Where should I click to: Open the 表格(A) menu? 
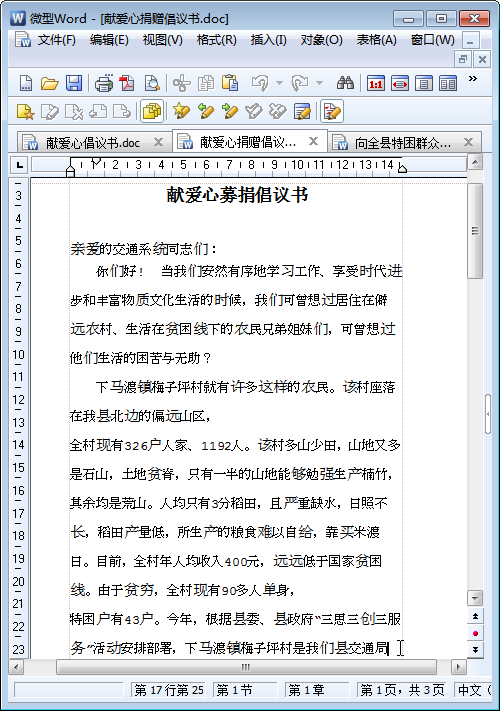pyautogui.click(x=376, y=40)
